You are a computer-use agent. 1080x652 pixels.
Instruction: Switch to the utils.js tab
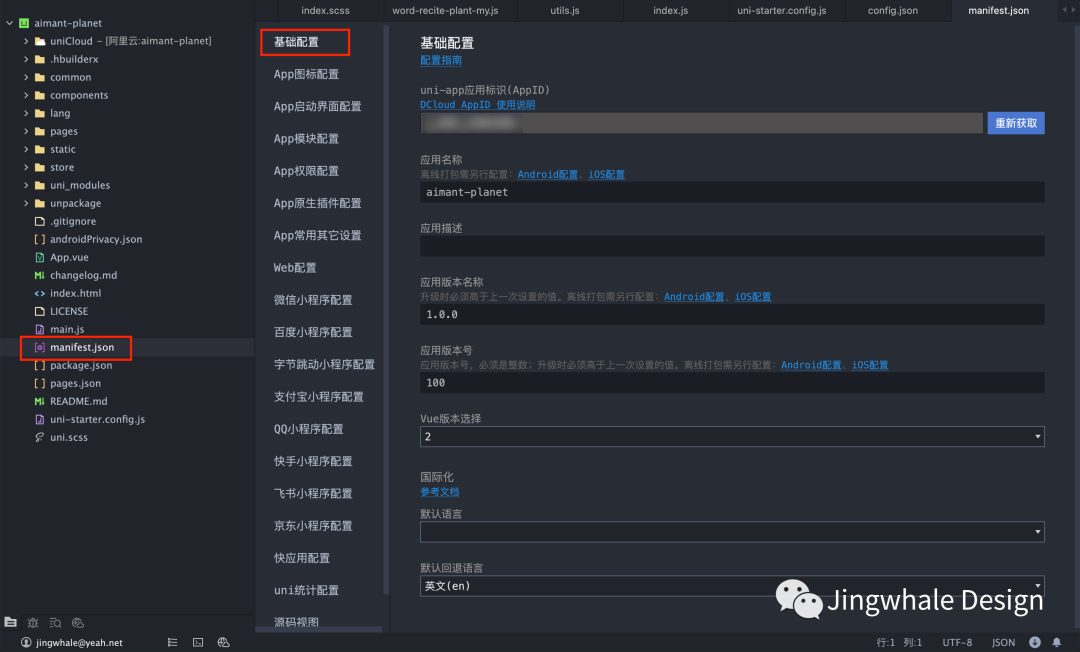(566, 10)
